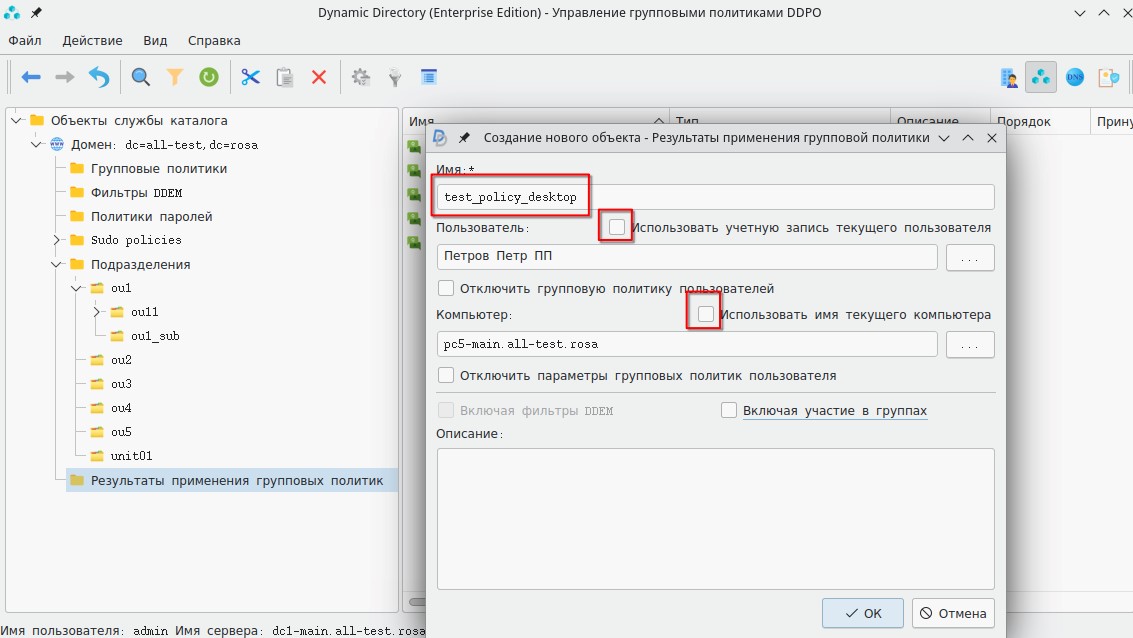This screenshot has width=1133, height=638.
Task: Check 'Использовать имя текущего компьютера' box
Action: click(x=706, y=315)
